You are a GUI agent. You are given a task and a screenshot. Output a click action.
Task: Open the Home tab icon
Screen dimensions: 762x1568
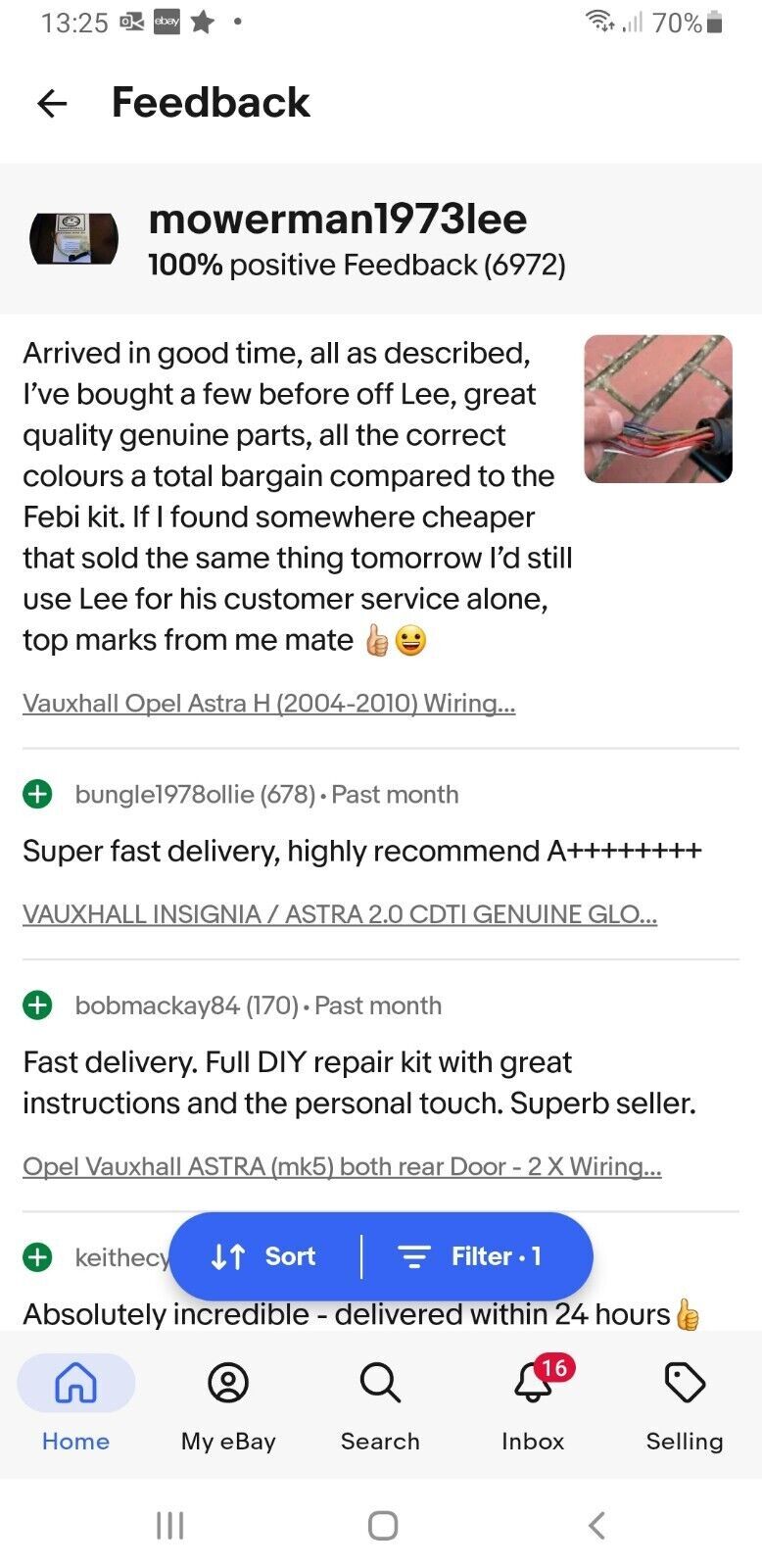tap(75, 1383)
